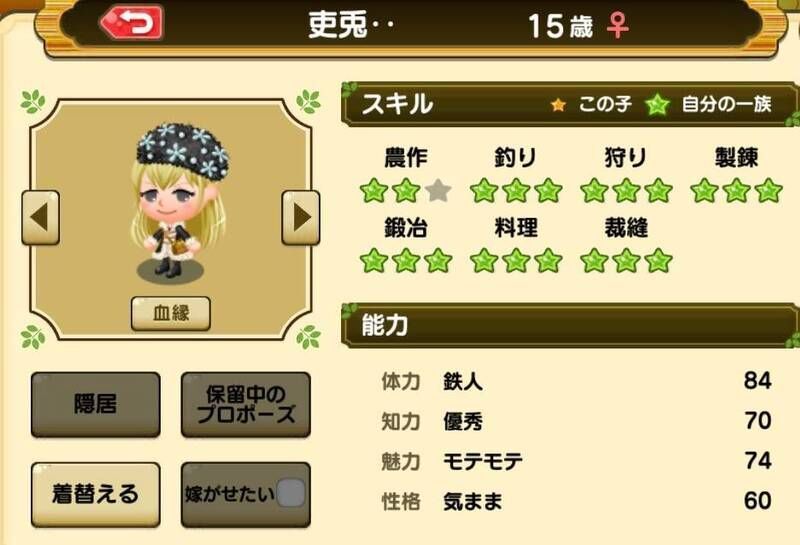Click the green 自分の一族 star legend
Image resolution: width=800 pixels, height=545 pixels.
coord(657,105)
